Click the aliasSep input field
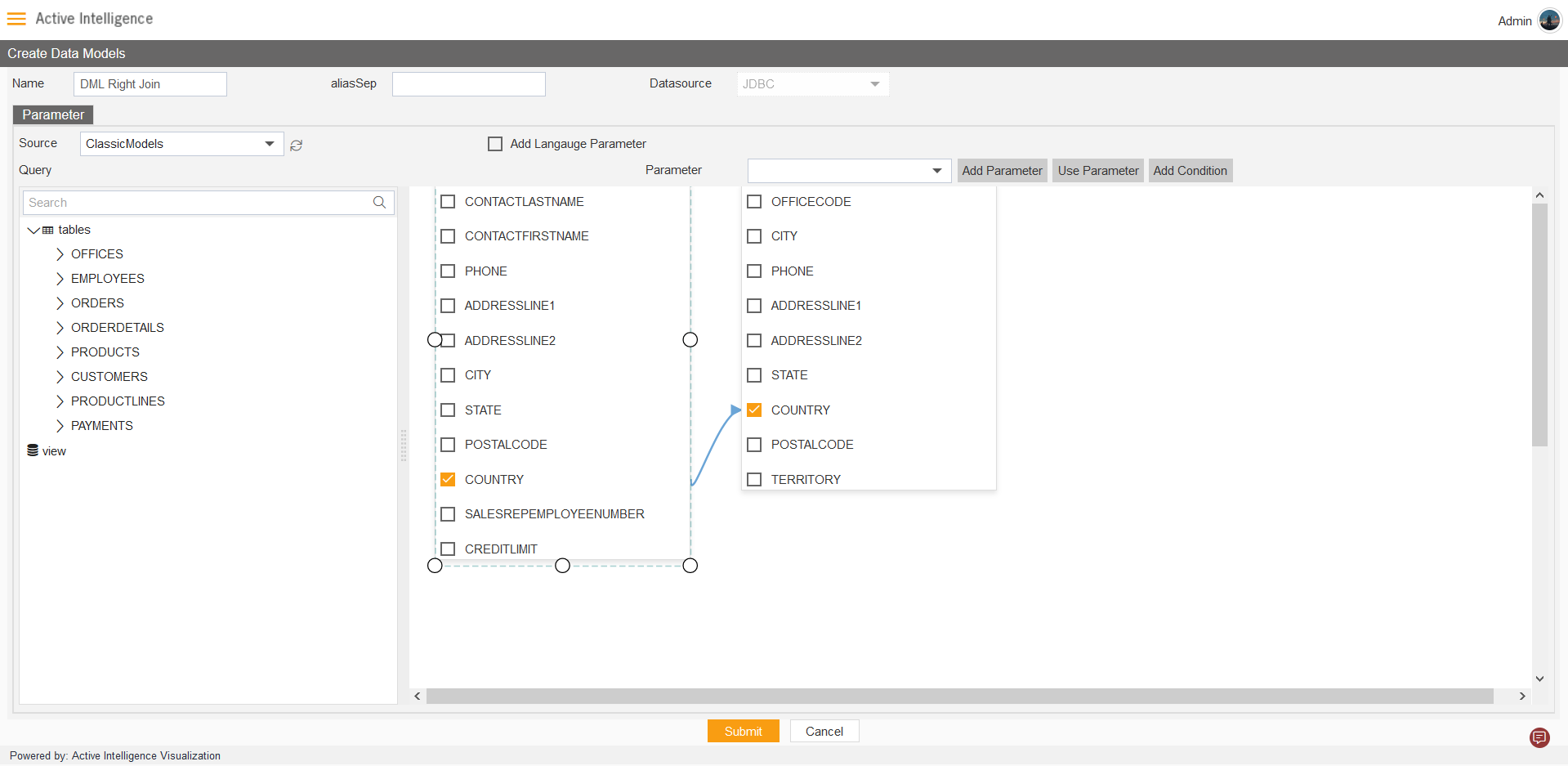1568x766 pixels. [x=468, y=84]
